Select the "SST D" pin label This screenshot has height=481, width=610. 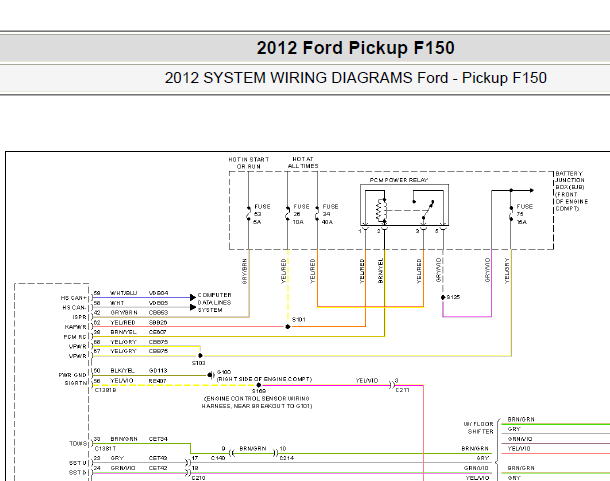(x=77, y=472)
